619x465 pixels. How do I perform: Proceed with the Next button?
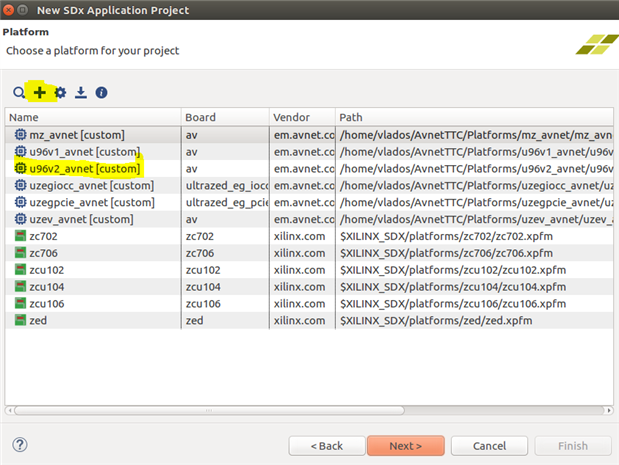pos(406,446)
